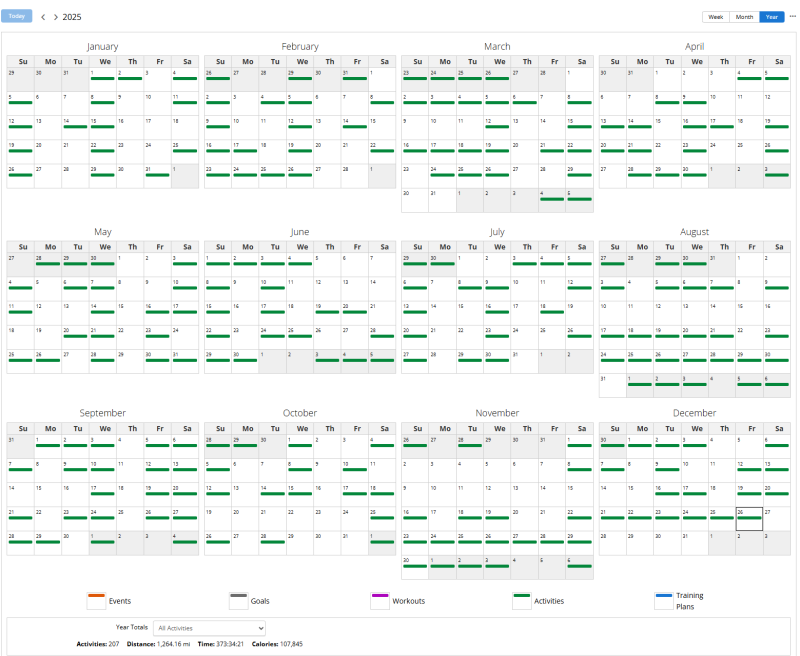Open the August month heading
The height and width of the screenshot is (656, 800).
(x=694, y=232)
